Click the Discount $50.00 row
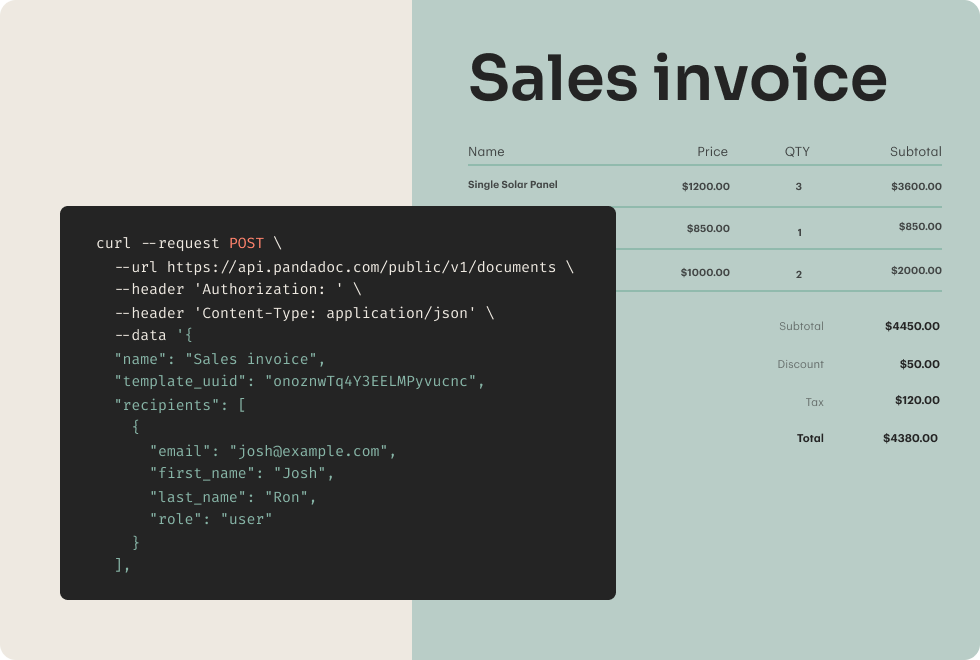The width and height of the screenshot is (980, 660). tap(860, 363)
